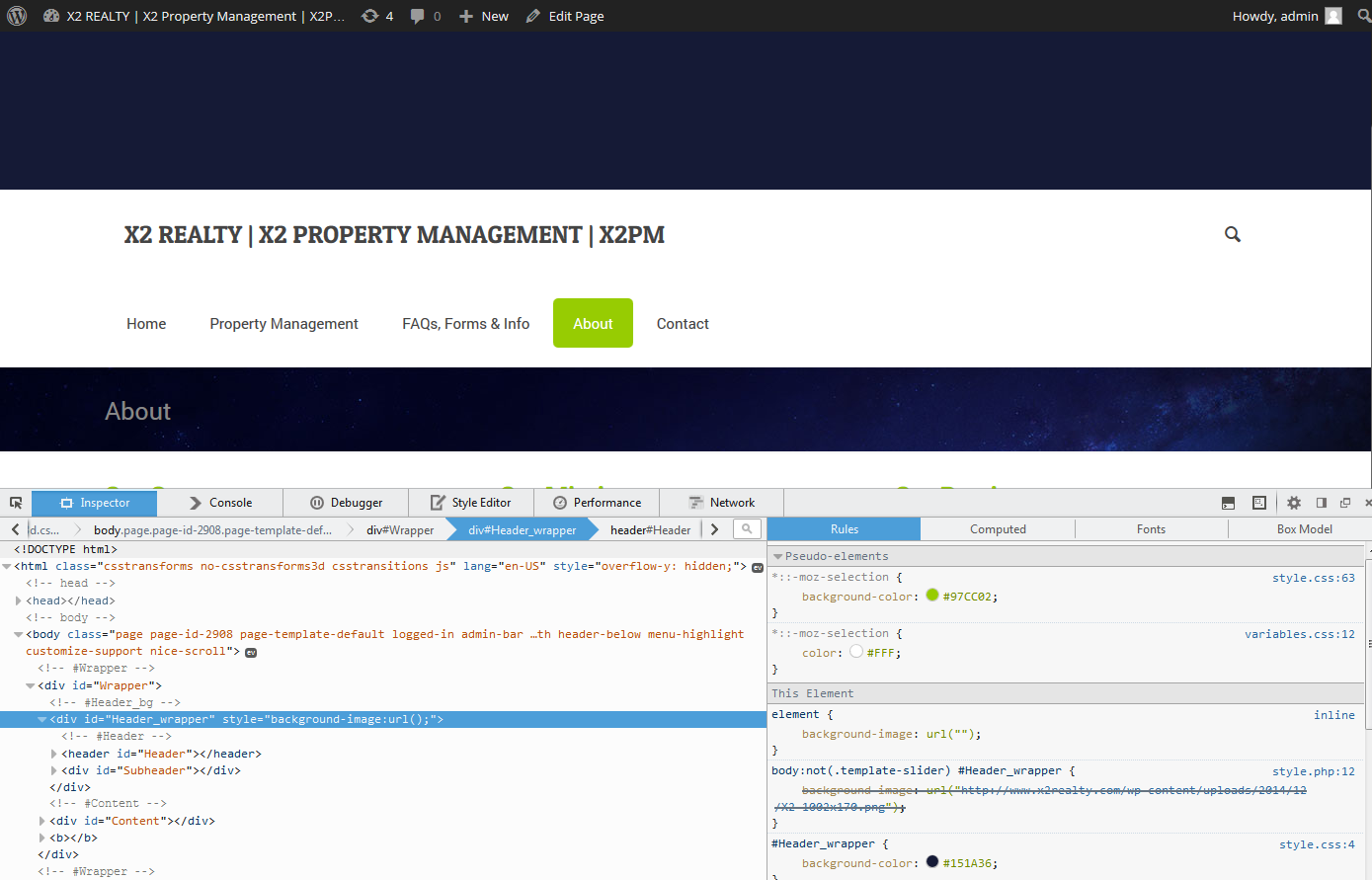Viewport: 1372px width, 880px height.
Task: Open the style.css:63 source link
Action: 1313,578
